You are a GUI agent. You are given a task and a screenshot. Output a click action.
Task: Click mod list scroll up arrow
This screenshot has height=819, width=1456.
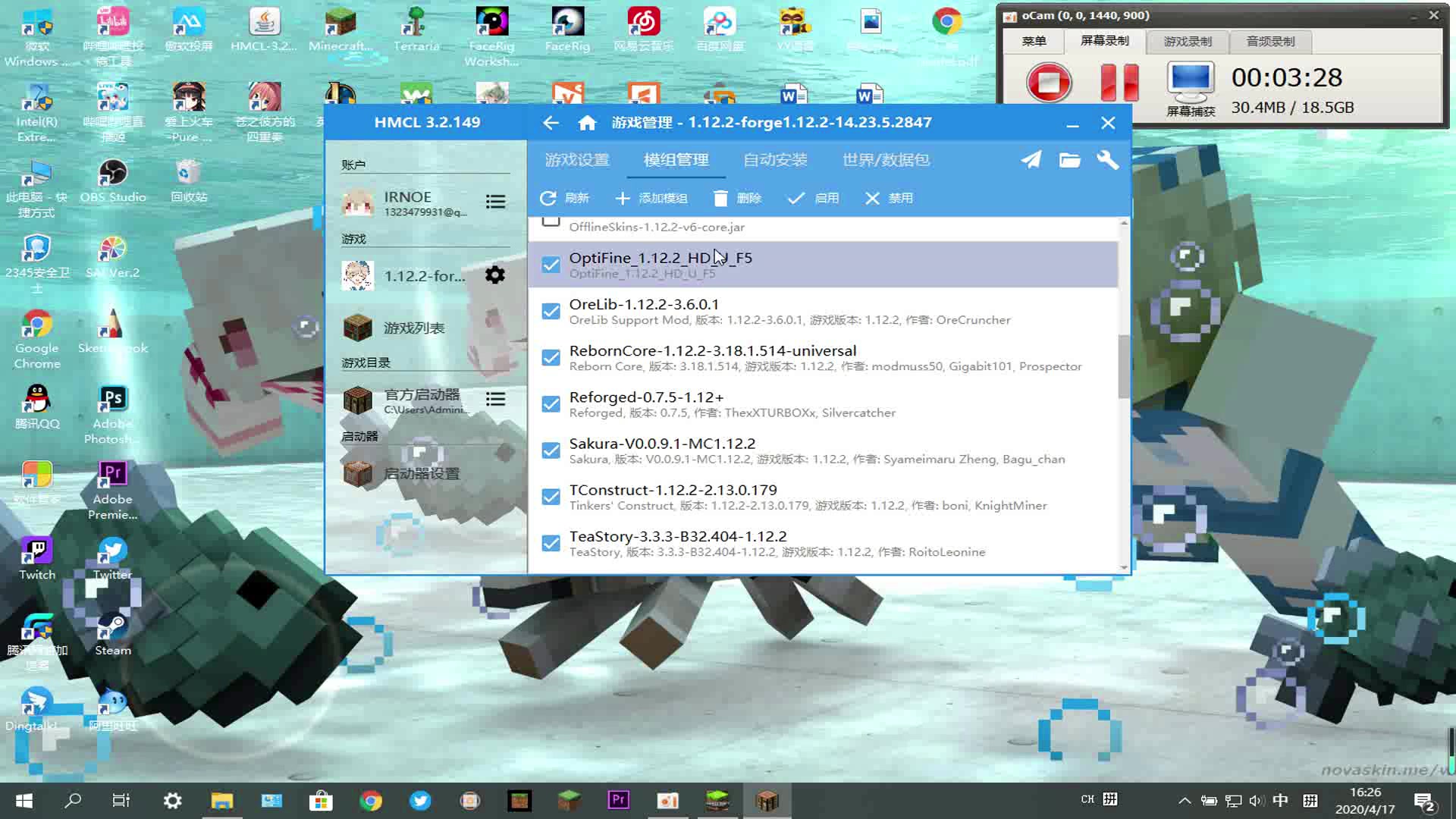(x=1124, y=223)
